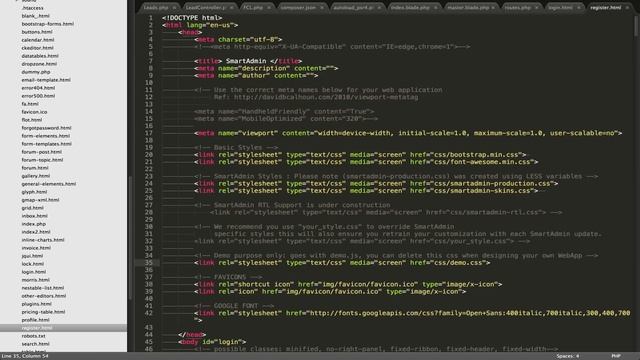Open profile.html in the sidebar
Image resolution: width=640 pixels, height=360 pixels.
36,320
